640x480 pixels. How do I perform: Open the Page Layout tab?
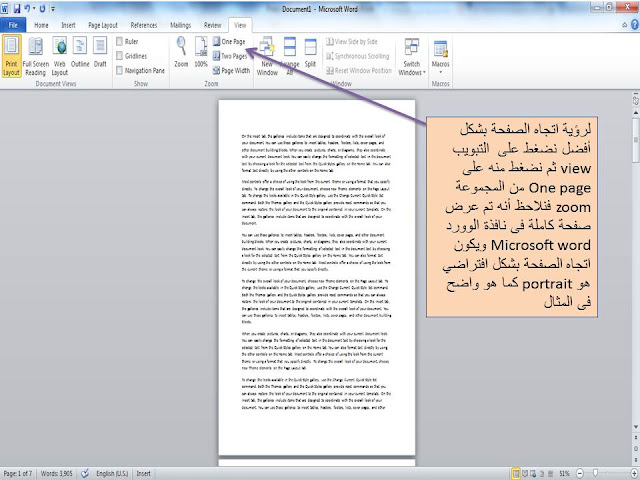[103, 25]
